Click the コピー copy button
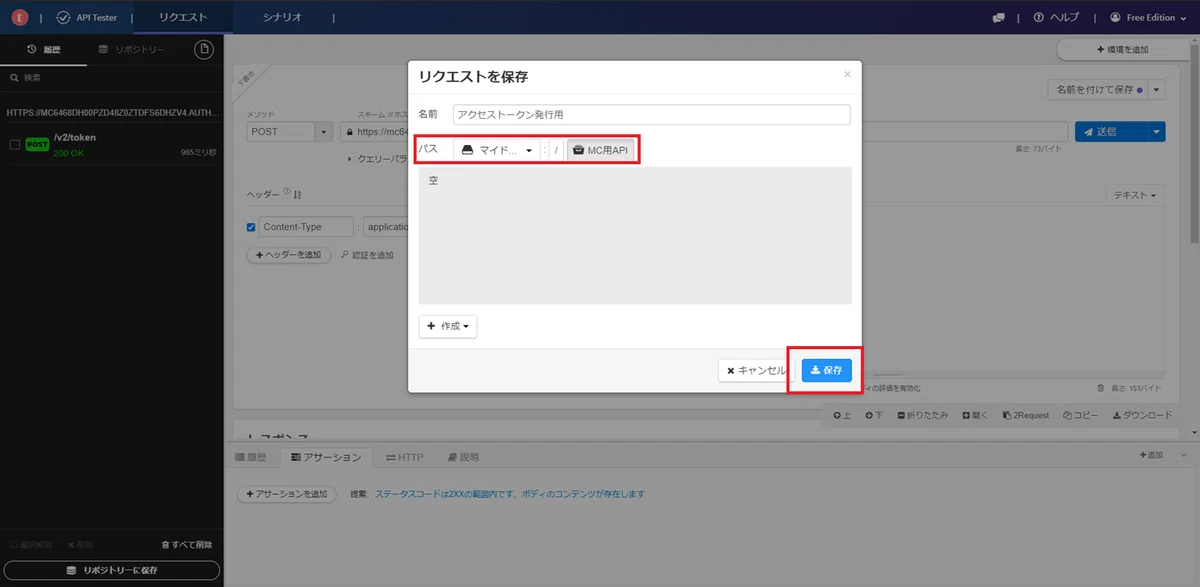Screen dimensions: 1200x587 (x=1081, y=414)
